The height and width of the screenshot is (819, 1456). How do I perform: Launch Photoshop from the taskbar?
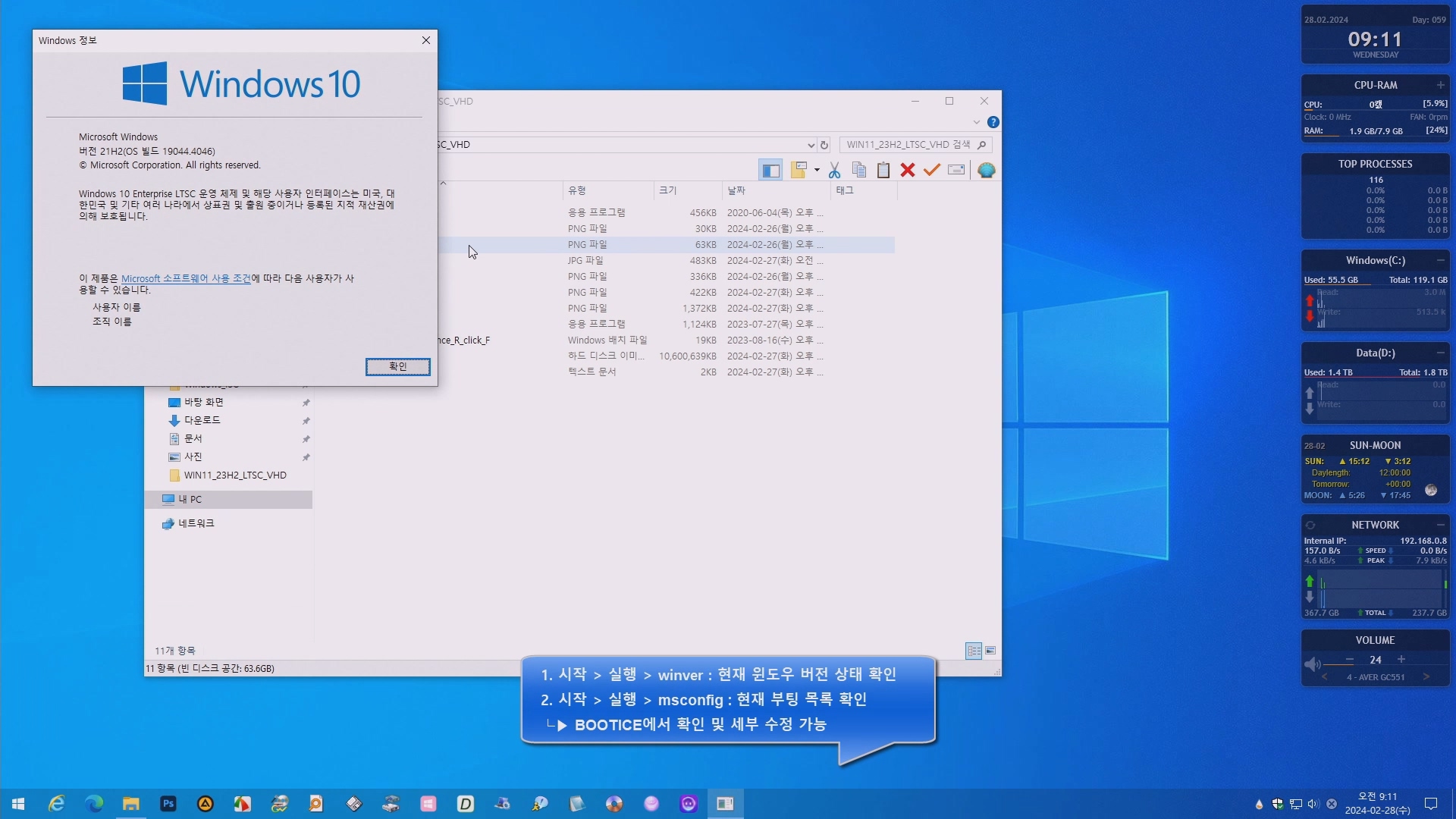pyautogui.click(x=168, y=804)
